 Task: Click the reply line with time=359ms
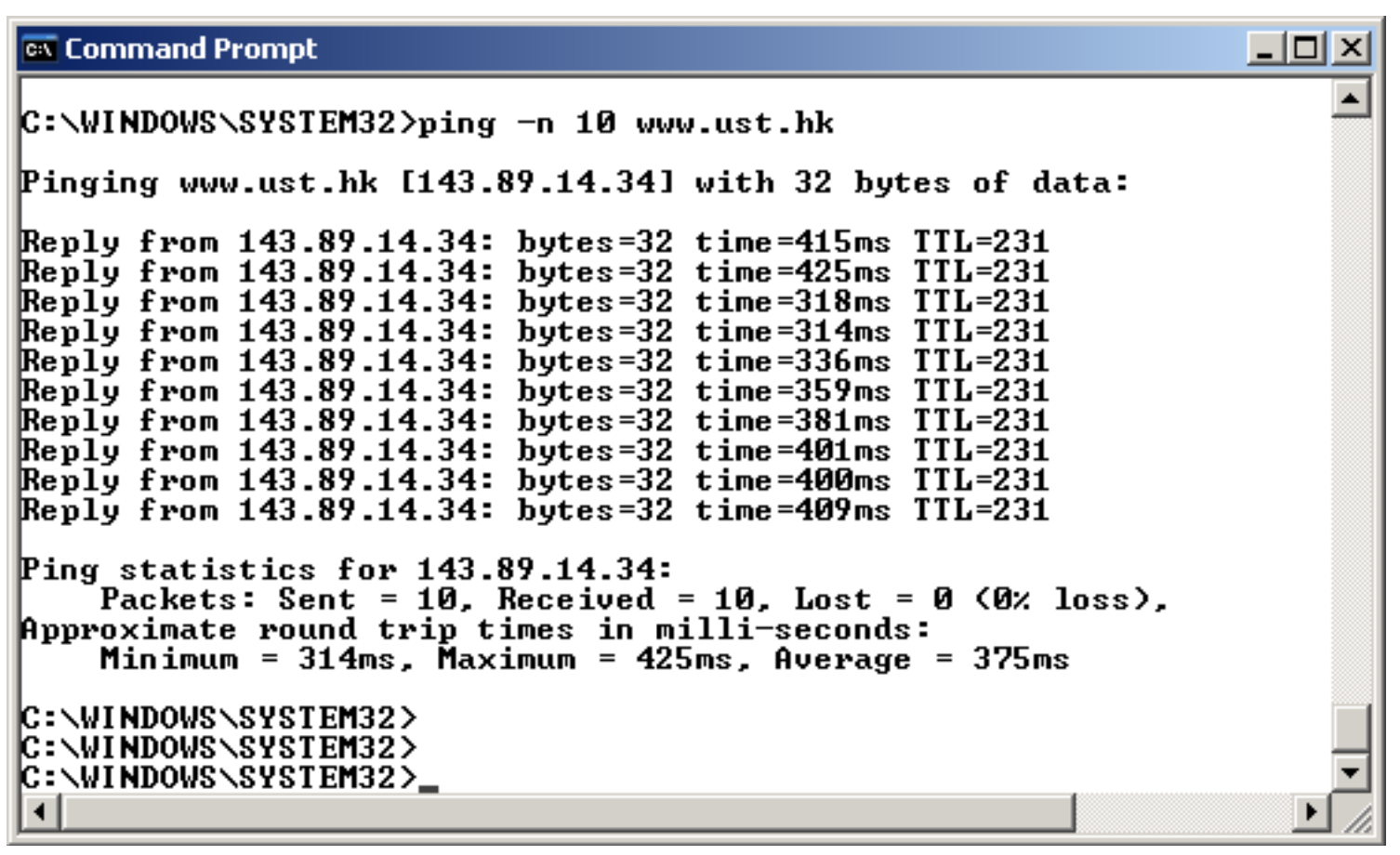click(x=535, y=391)
